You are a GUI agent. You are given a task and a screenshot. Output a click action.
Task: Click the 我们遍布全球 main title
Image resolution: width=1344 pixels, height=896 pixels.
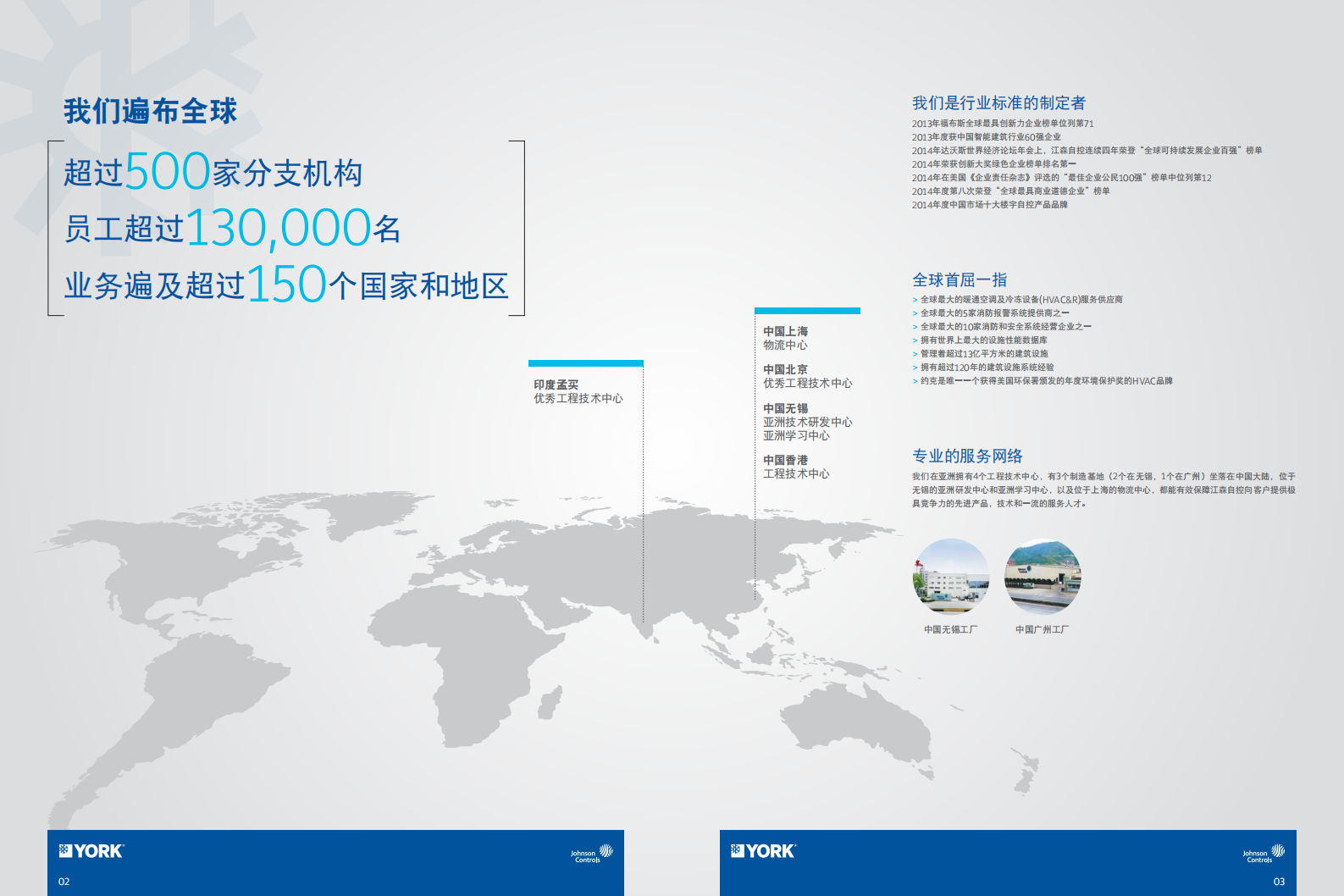point(151,111)
